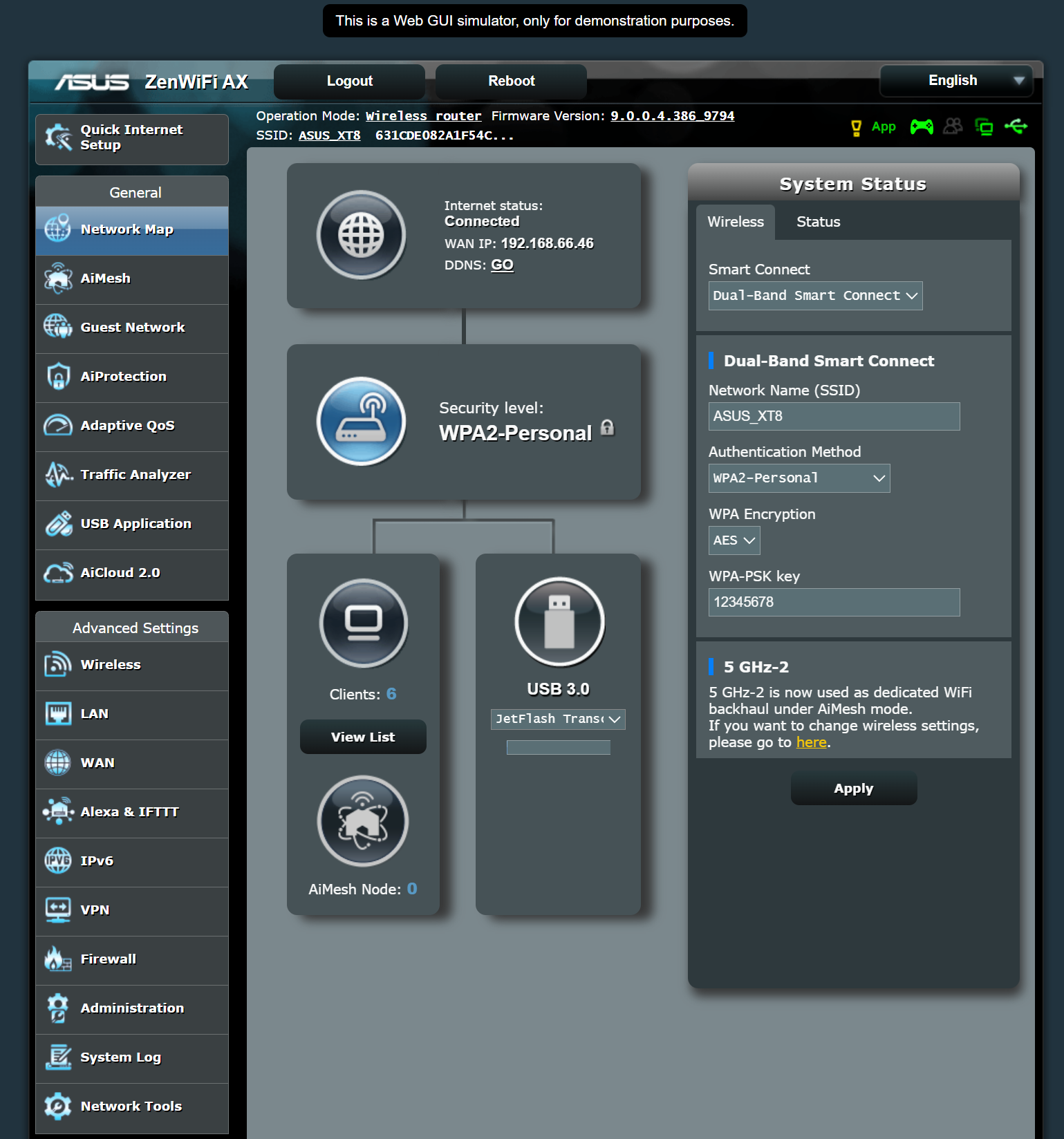Click the Internet status globe icon
The width and height of the screenshot is (1064, 1139).
tap(361, 235)
